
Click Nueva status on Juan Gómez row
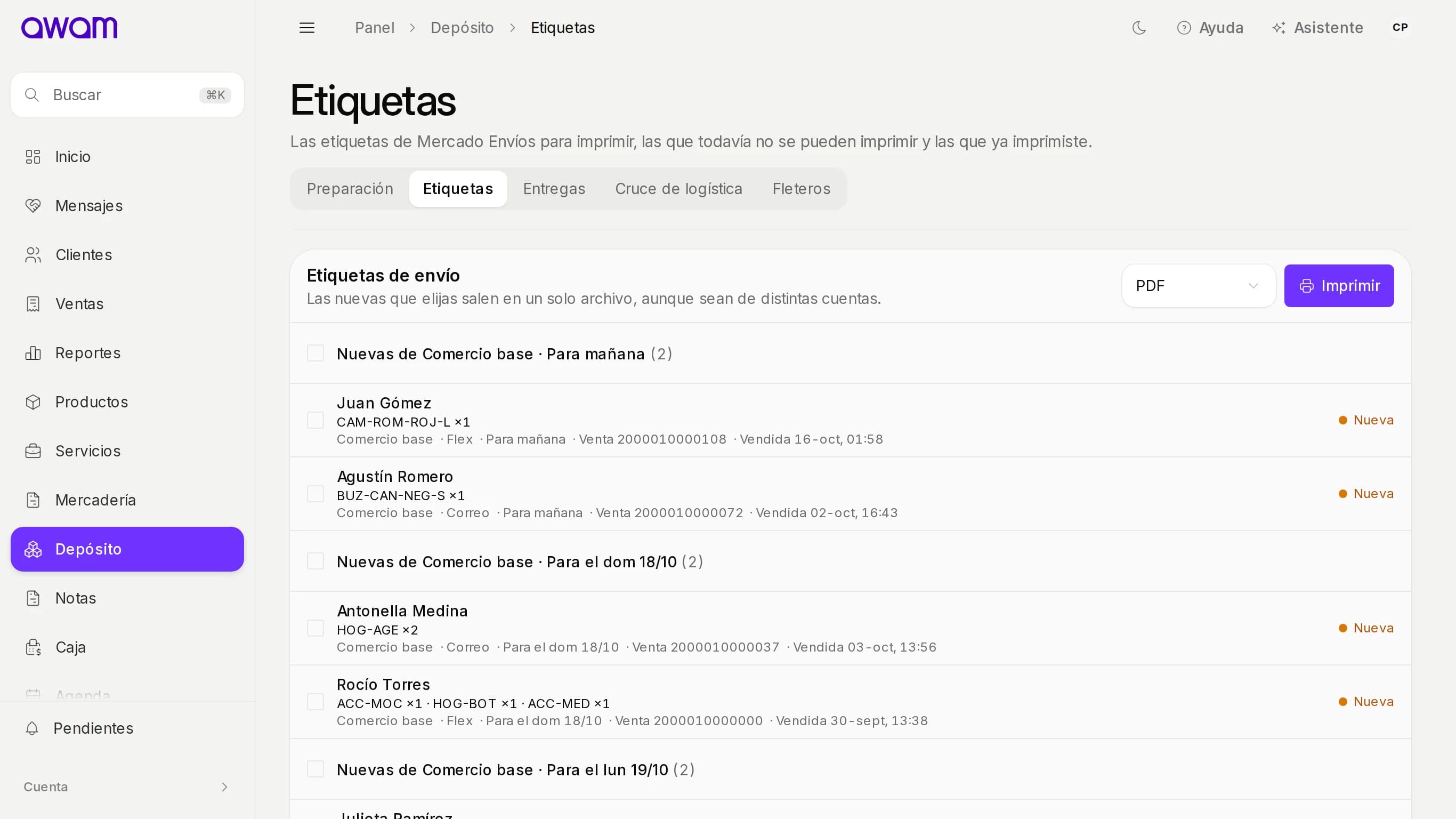pos(1366,420)
